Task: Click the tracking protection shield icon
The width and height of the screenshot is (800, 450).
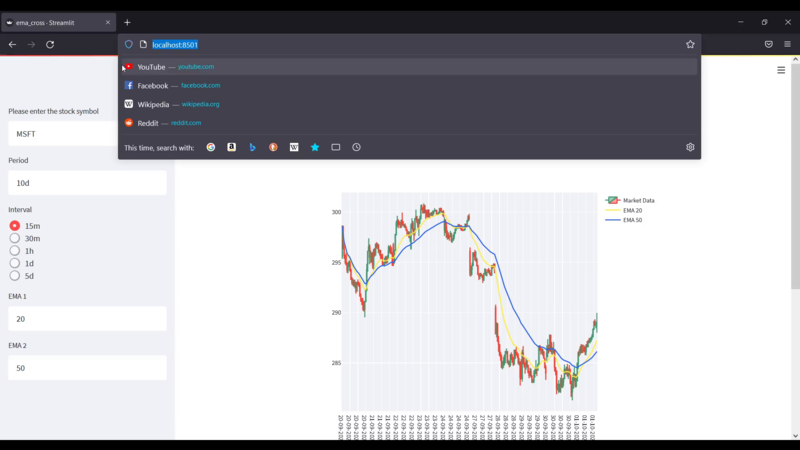Action: point(129,44)
